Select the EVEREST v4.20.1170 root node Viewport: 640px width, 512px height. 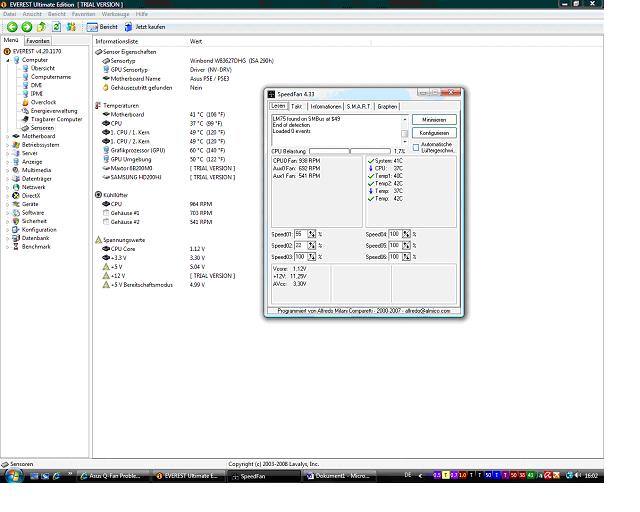37,51
